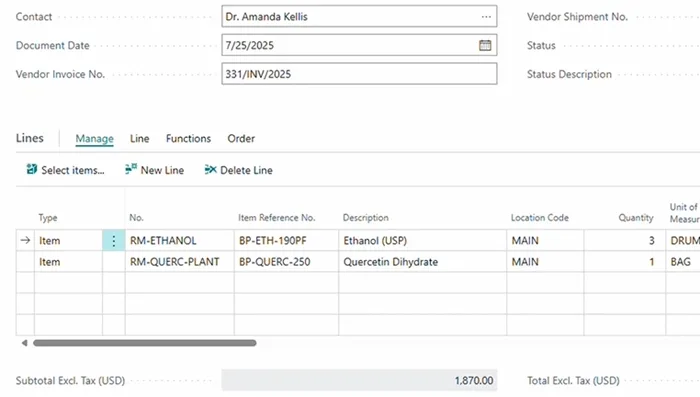Click the Delete Line button label

point(246,170)
